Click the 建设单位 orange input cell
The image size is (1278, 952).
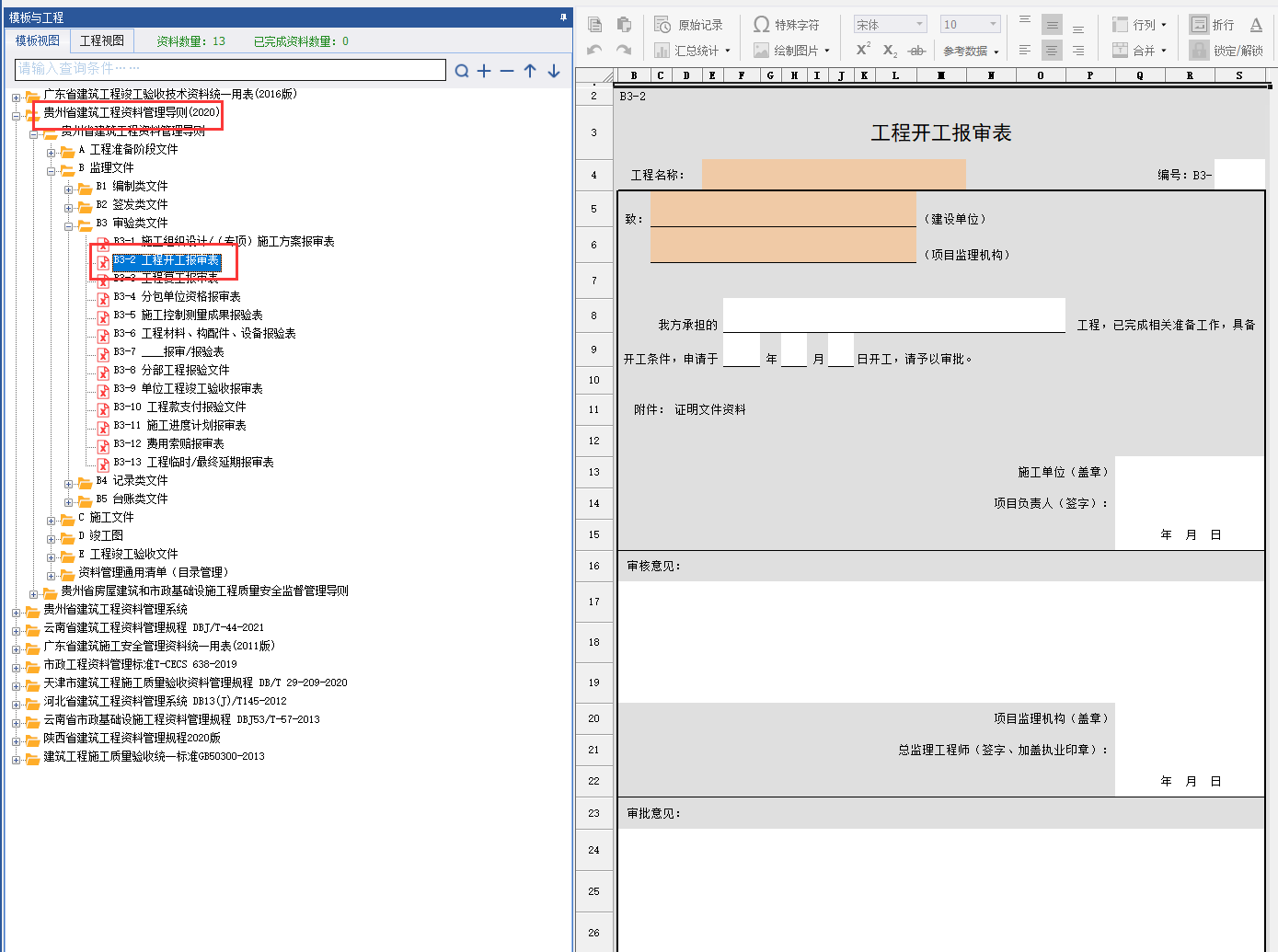[783, 209]
